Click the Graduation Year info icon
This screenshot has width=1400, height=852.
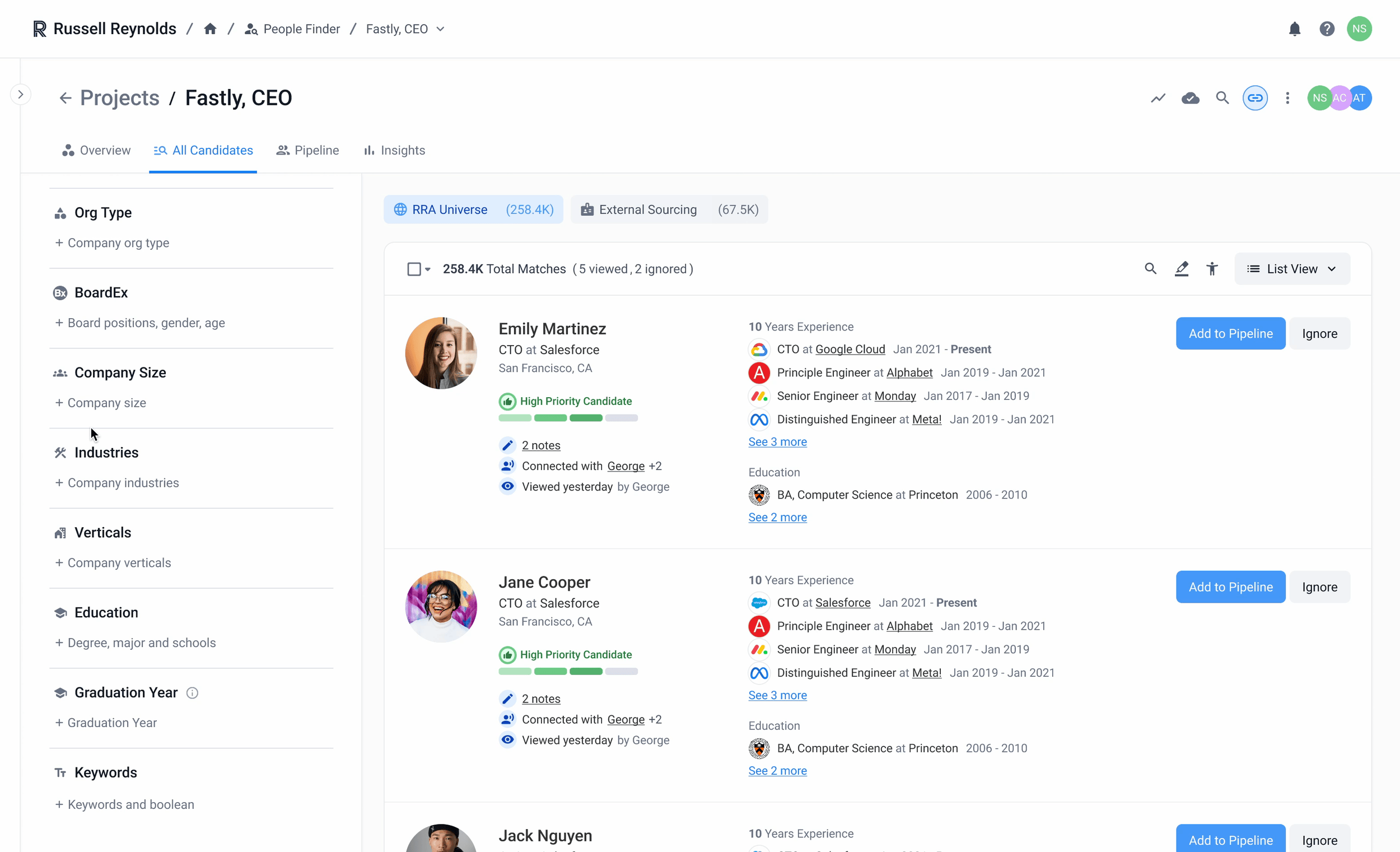192,692
